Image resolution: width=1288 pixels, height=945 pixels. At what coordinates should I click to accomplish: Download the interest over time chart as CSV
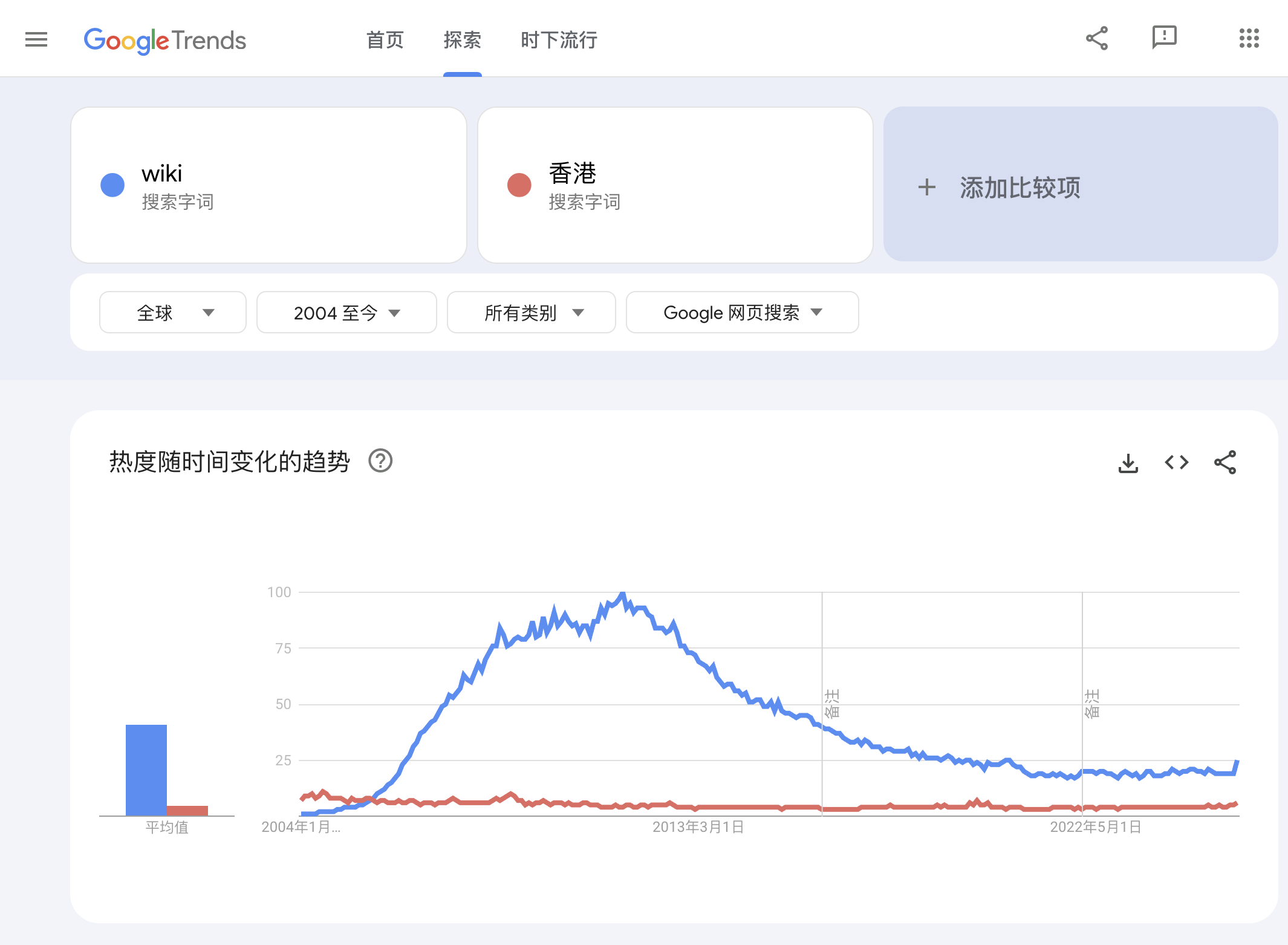(x=1128, y=463)
